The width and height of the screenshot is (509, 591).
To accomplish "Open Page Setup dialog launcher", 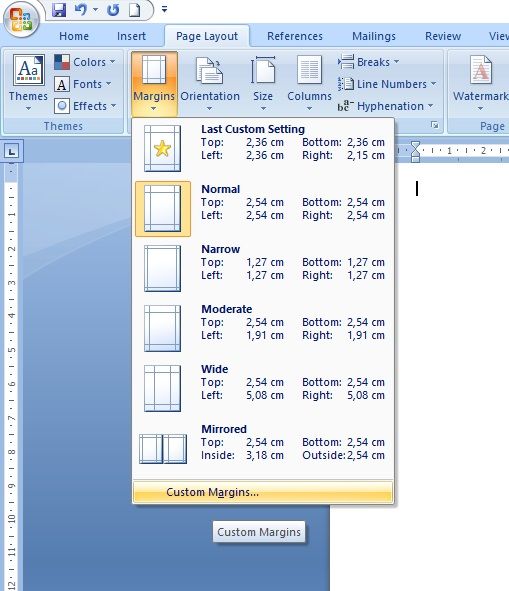I will 434,125.
